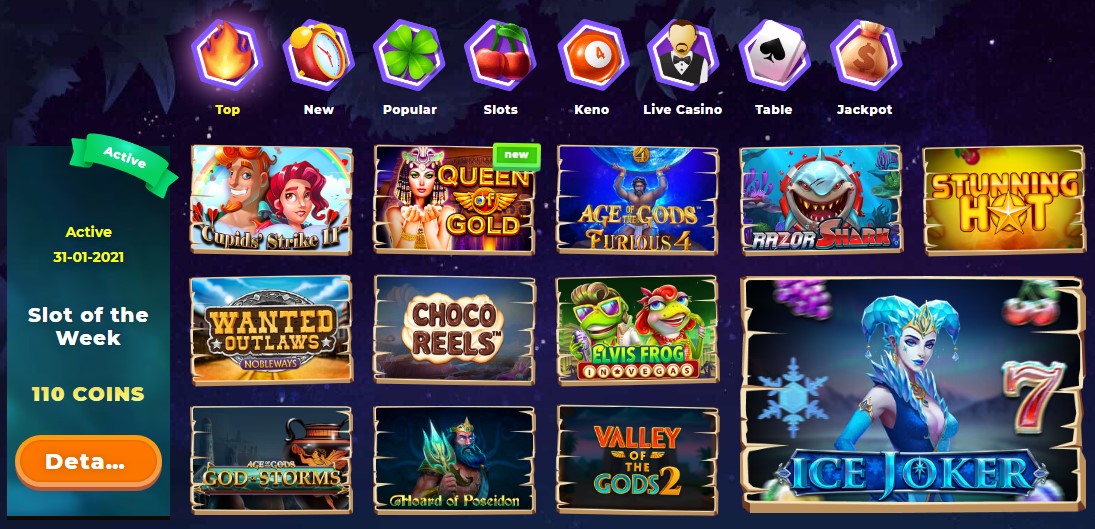Play the Elvis Frog in Vegas slot
This screenshot has width=1095, height=529.
point(638,330)
